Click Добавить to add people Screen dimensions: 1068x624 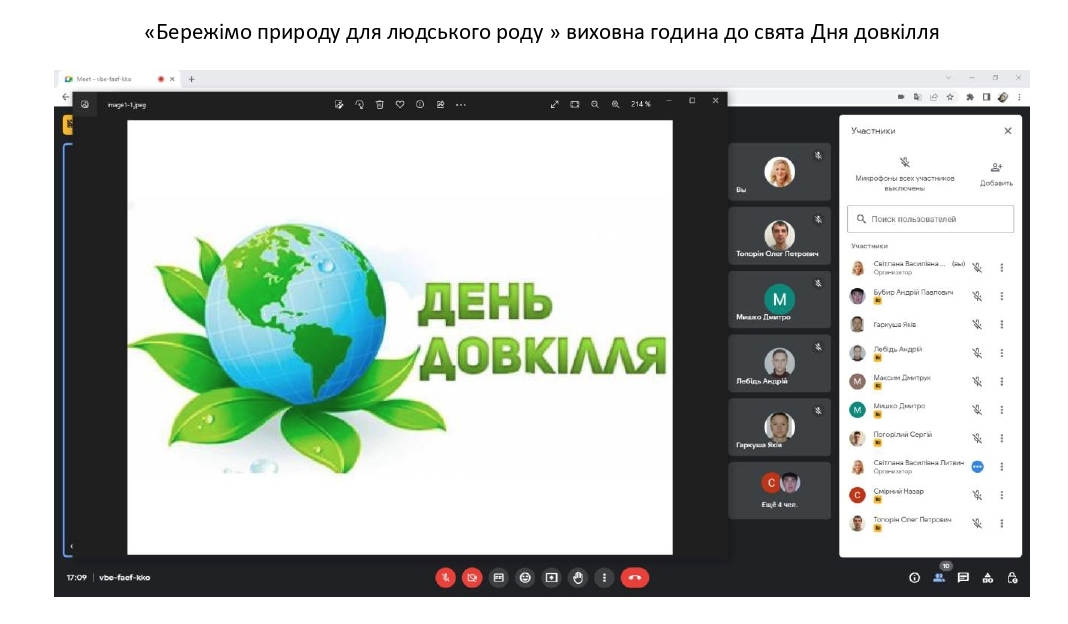[x=996, y=174]
